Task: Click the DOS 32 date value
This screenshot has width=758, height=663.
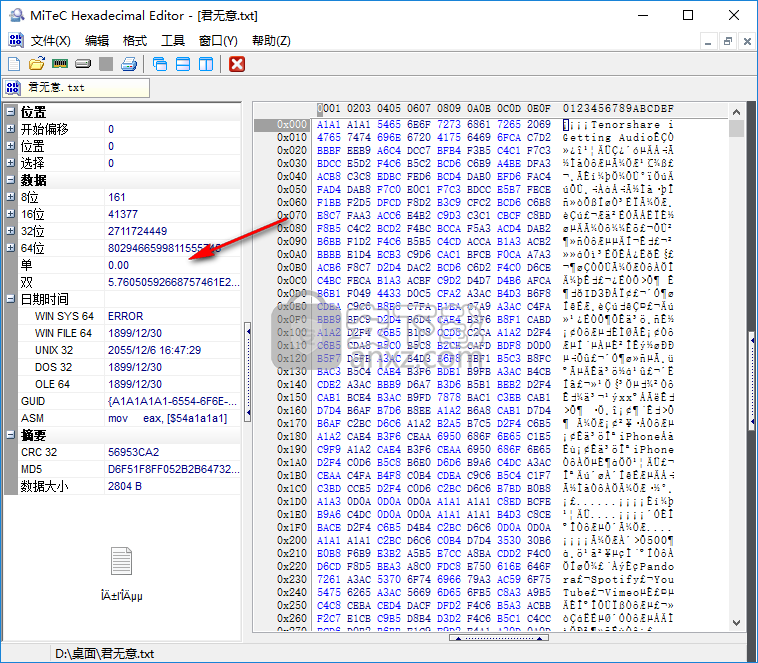Action: pos(135,367)
